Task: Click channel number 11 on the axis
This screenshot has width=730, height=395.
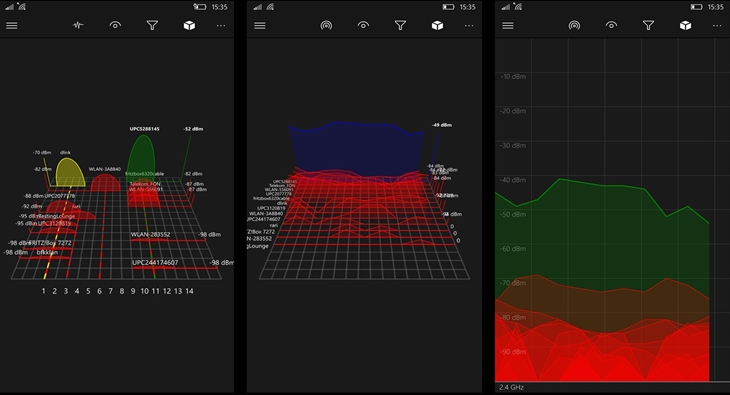Action: coord(155,291)
